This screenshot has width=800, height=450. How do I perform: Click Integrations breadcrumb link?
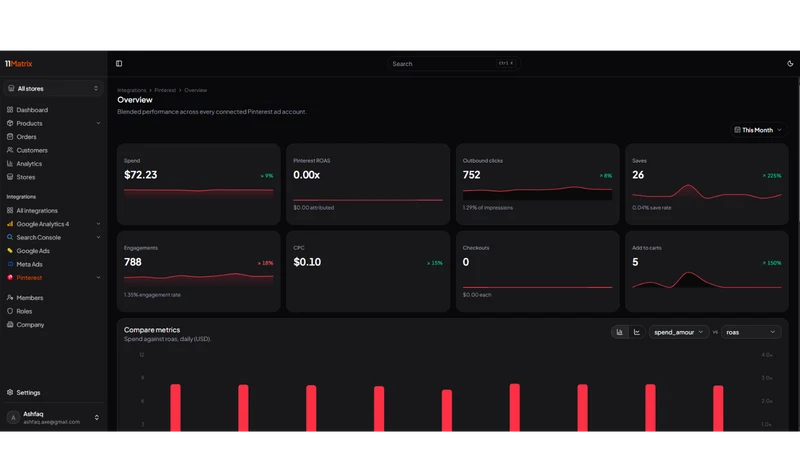[x=132, y=90]
